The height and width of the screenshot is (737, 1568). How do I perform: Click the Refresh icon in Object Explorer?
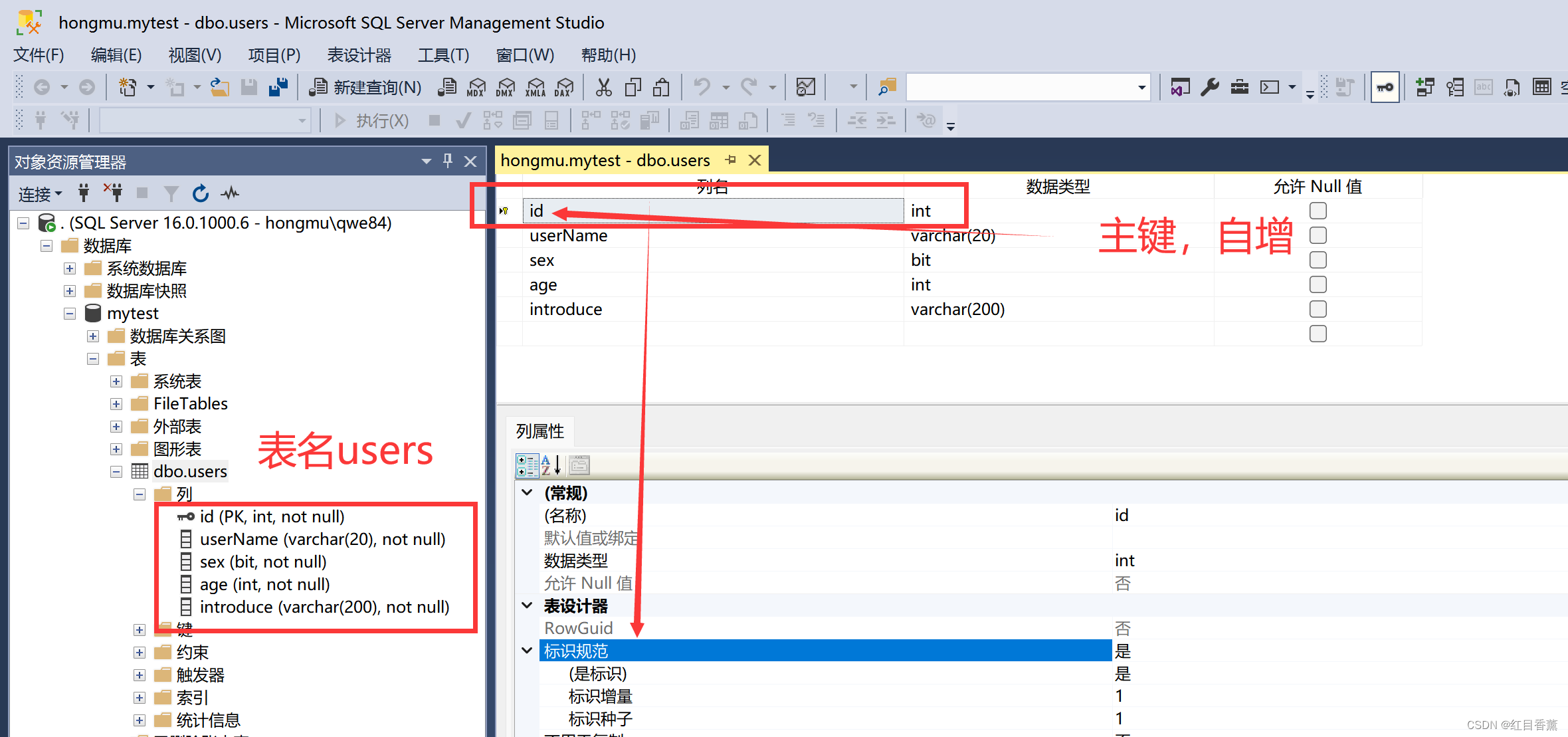click(x=200, y=193)
